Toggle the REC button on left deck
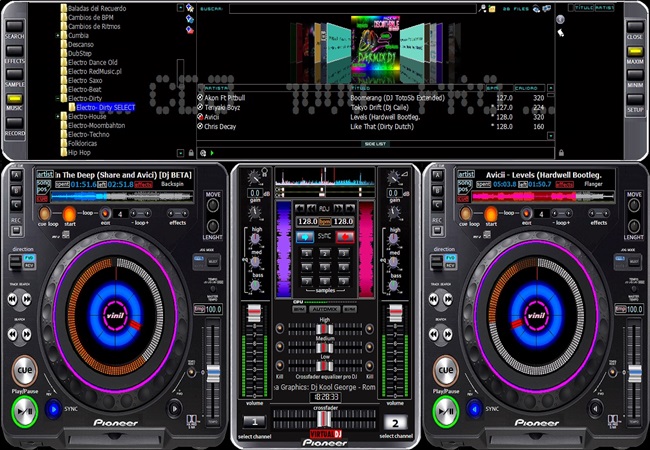The width and height of the screenshot is (650, 450). (x=16, y=230)
